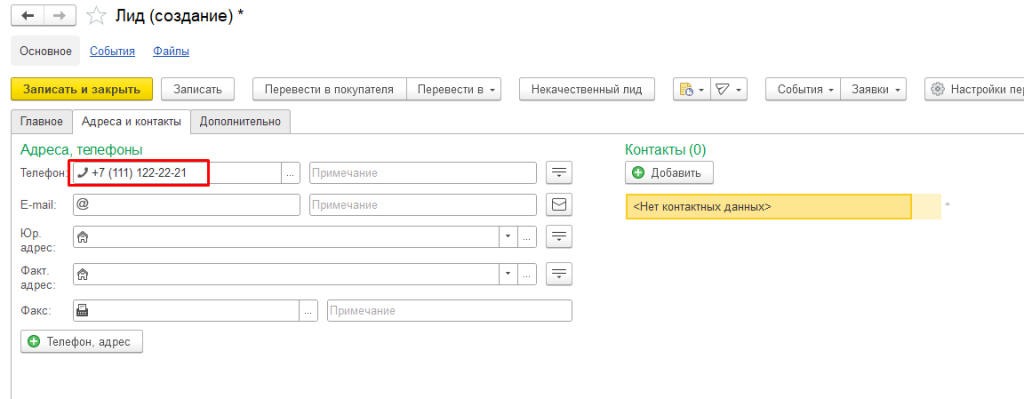This screenshot has height=399, width=1024.
Task: Open the Перевести в dropdown
Action: [x=454, y=89]
